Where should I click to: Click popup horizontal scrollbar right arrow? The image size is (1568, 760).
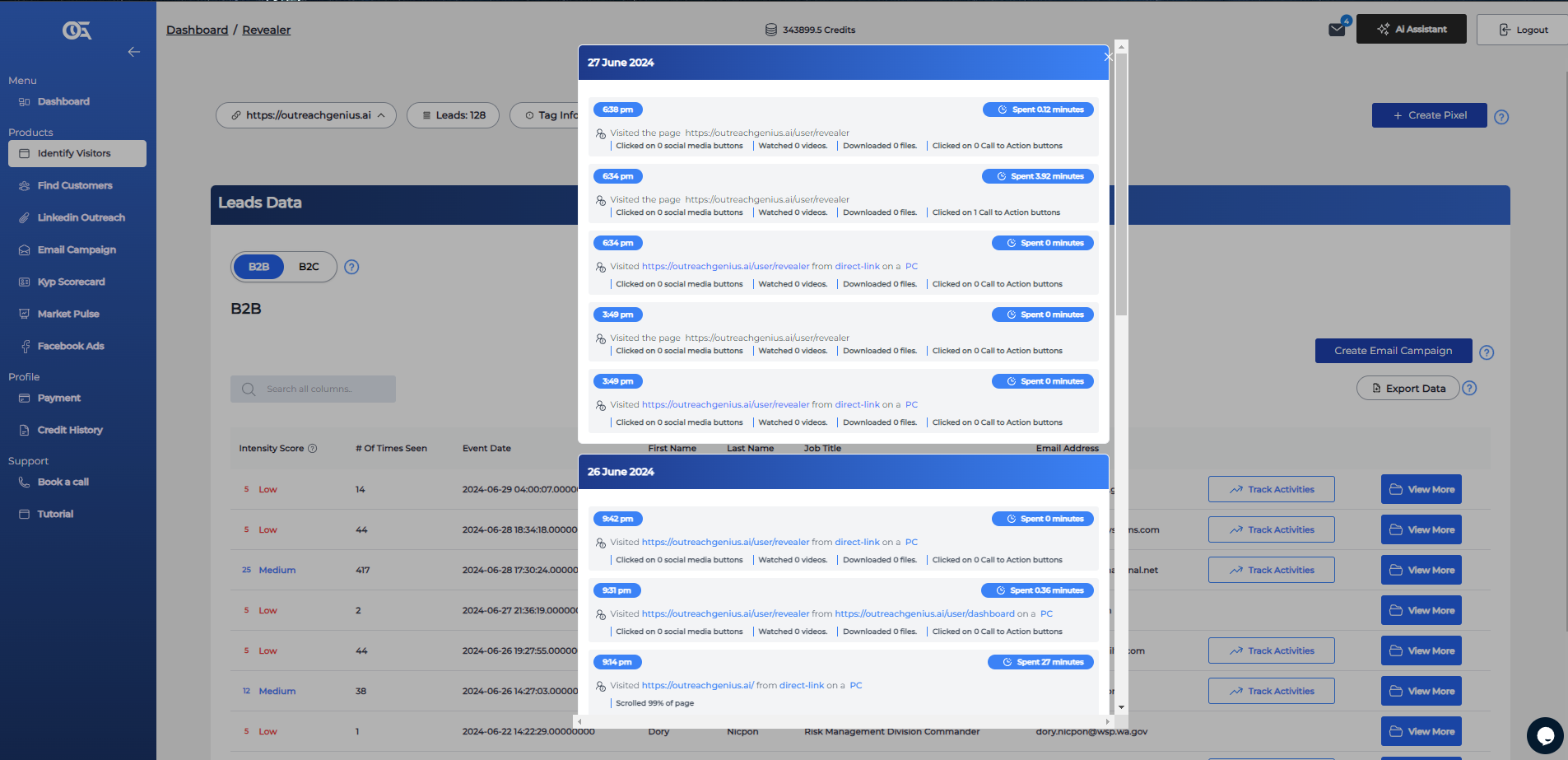coord(1108,721)
